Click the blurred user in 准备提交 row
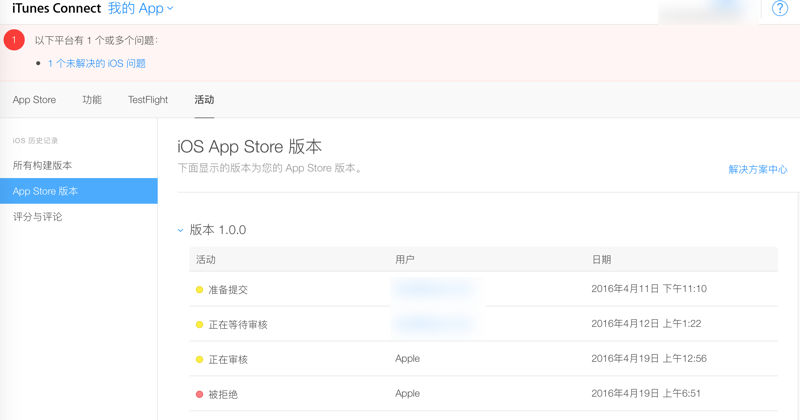This screenshot has height=420, width=800. click(x=432, y=290)
